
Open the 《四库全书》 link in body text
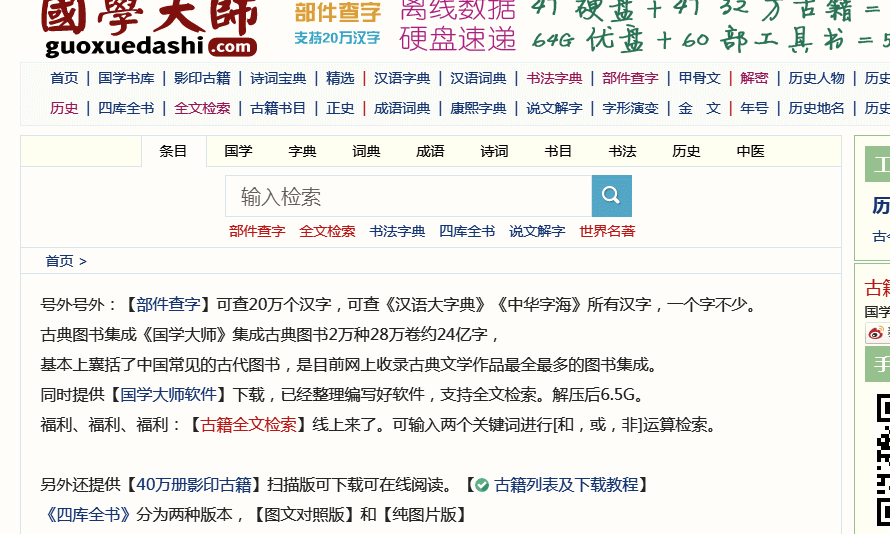[x=87, y=515]
